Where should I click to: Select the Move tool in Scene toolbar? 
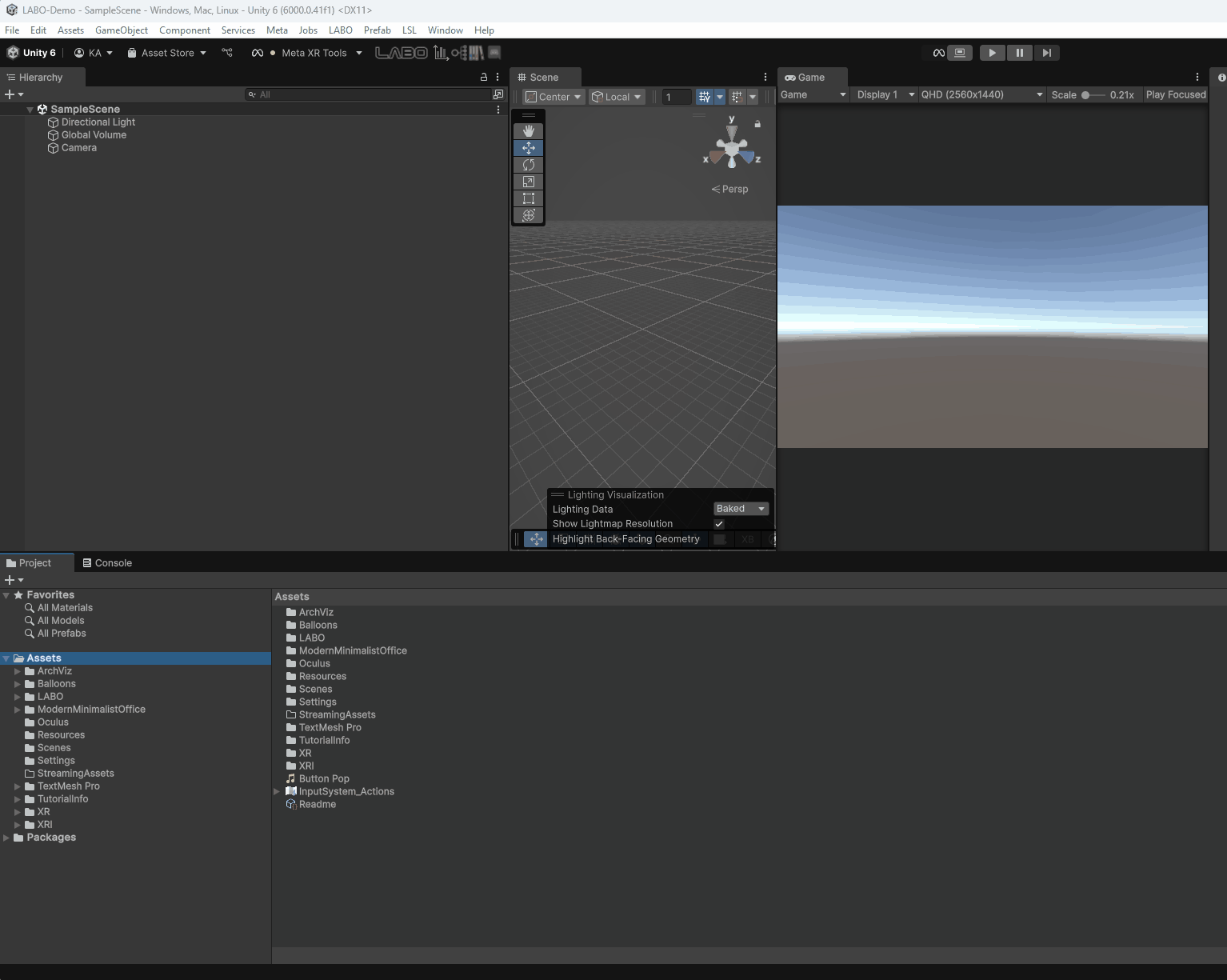point(528,148)
